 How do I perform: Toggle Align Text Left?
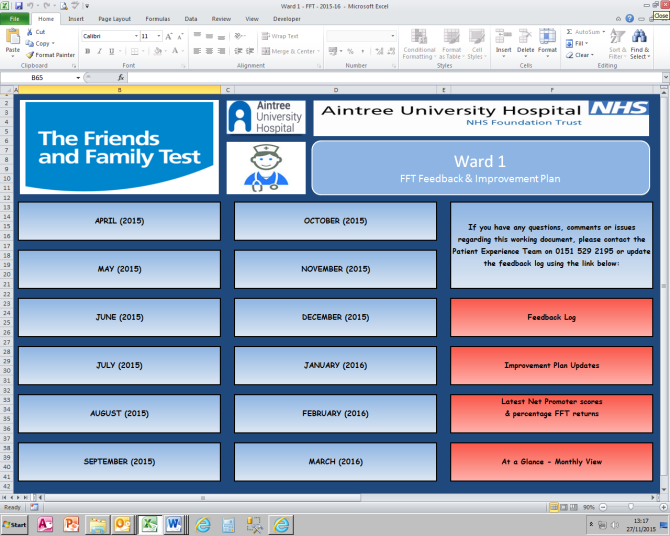(197, 51)
